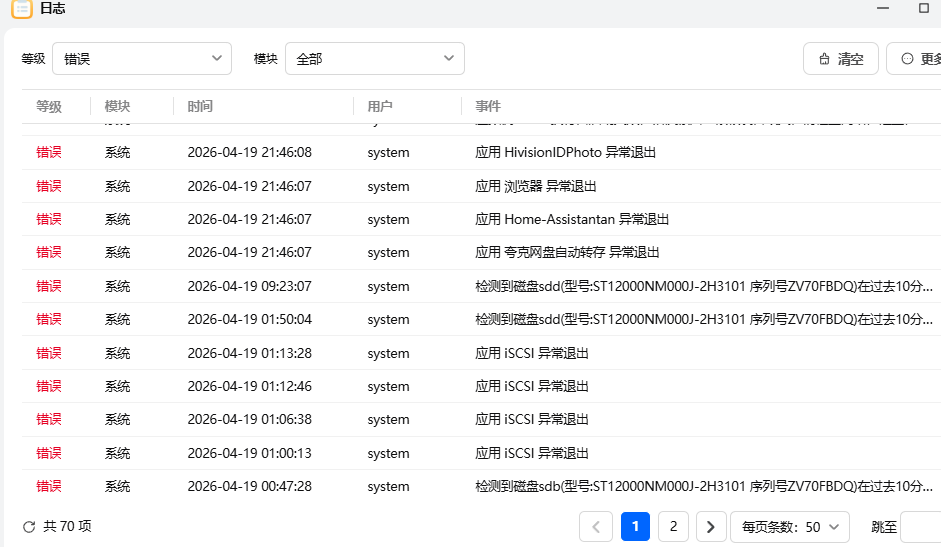Click the timestamp 2026-04-19 09:23:07

250,286
